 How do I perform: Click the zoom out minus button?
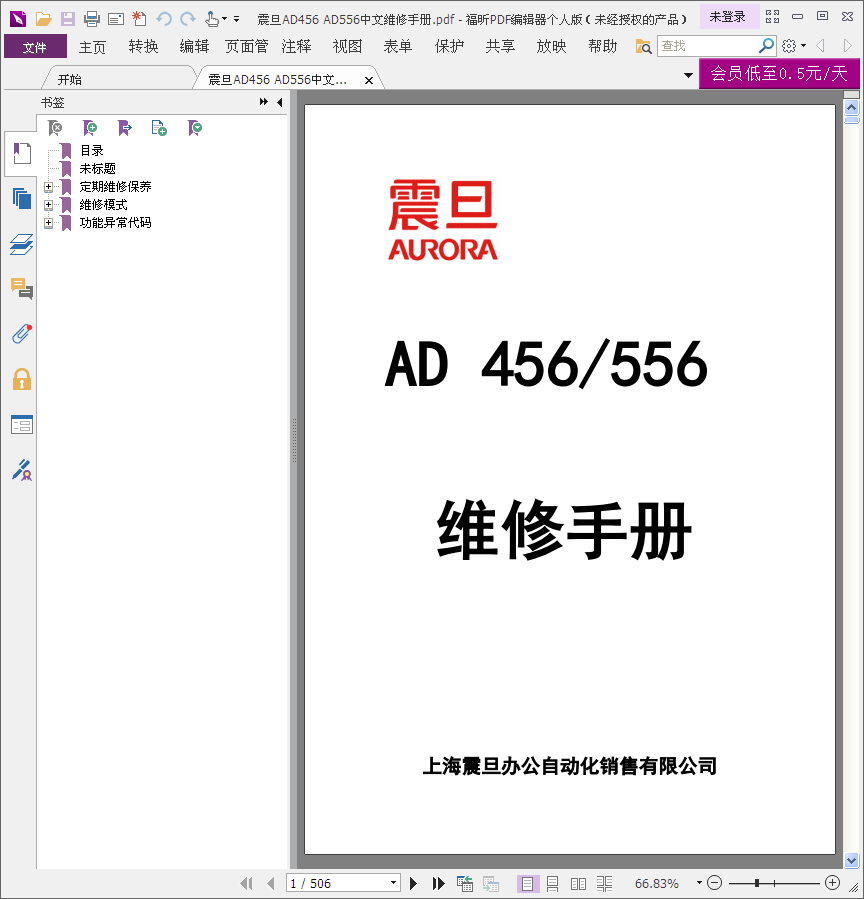[714, 883]
